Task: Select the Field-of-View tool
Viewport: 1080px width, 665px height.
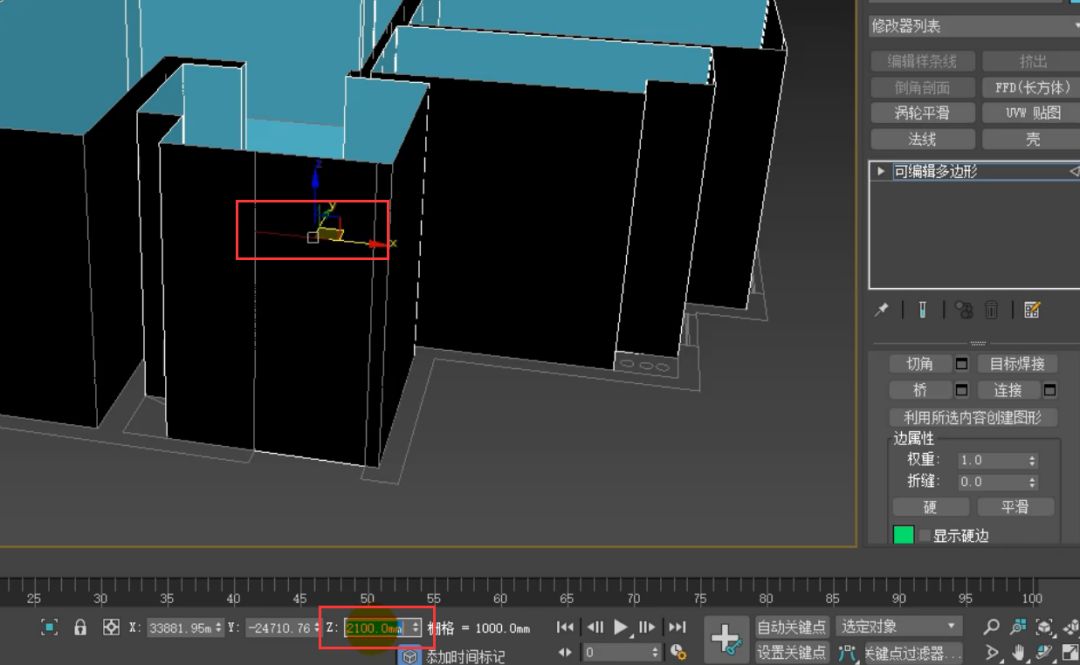Action: click(x=991, y=652)
